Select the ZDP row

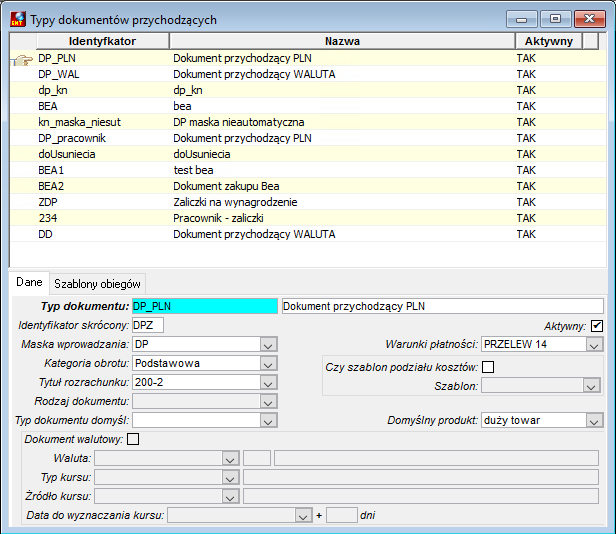click(x=308, y=202)
